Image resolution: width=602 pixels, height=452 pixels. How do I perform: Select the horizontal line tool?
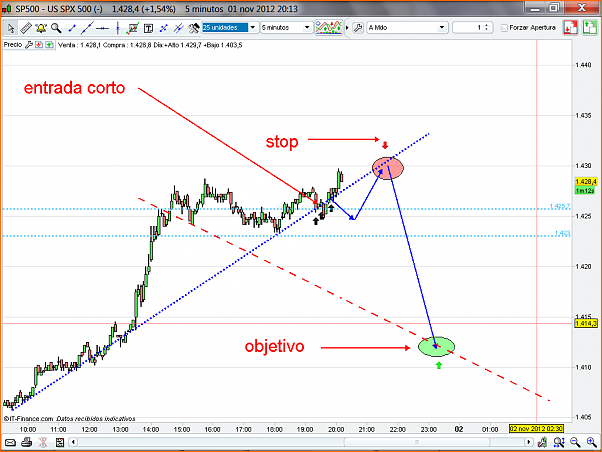pyautogui.click(x=103, y=28)
